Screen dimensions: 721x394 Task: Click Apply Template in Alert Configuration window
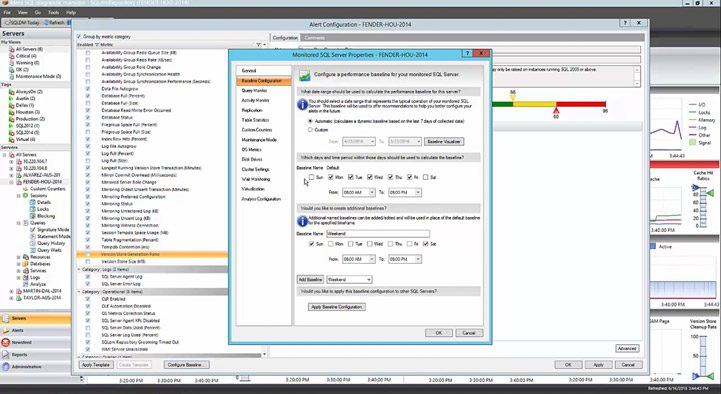[x=96, y=365]
